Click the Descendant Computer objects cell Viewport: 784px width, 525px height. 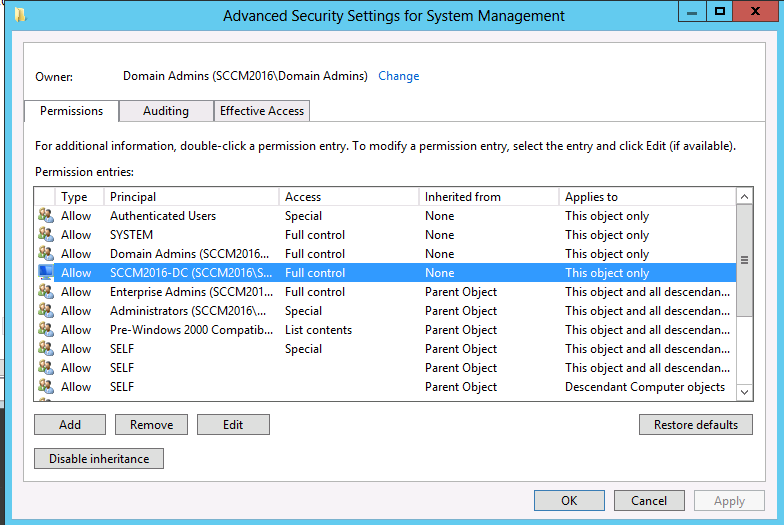click(x=645, y=387)
